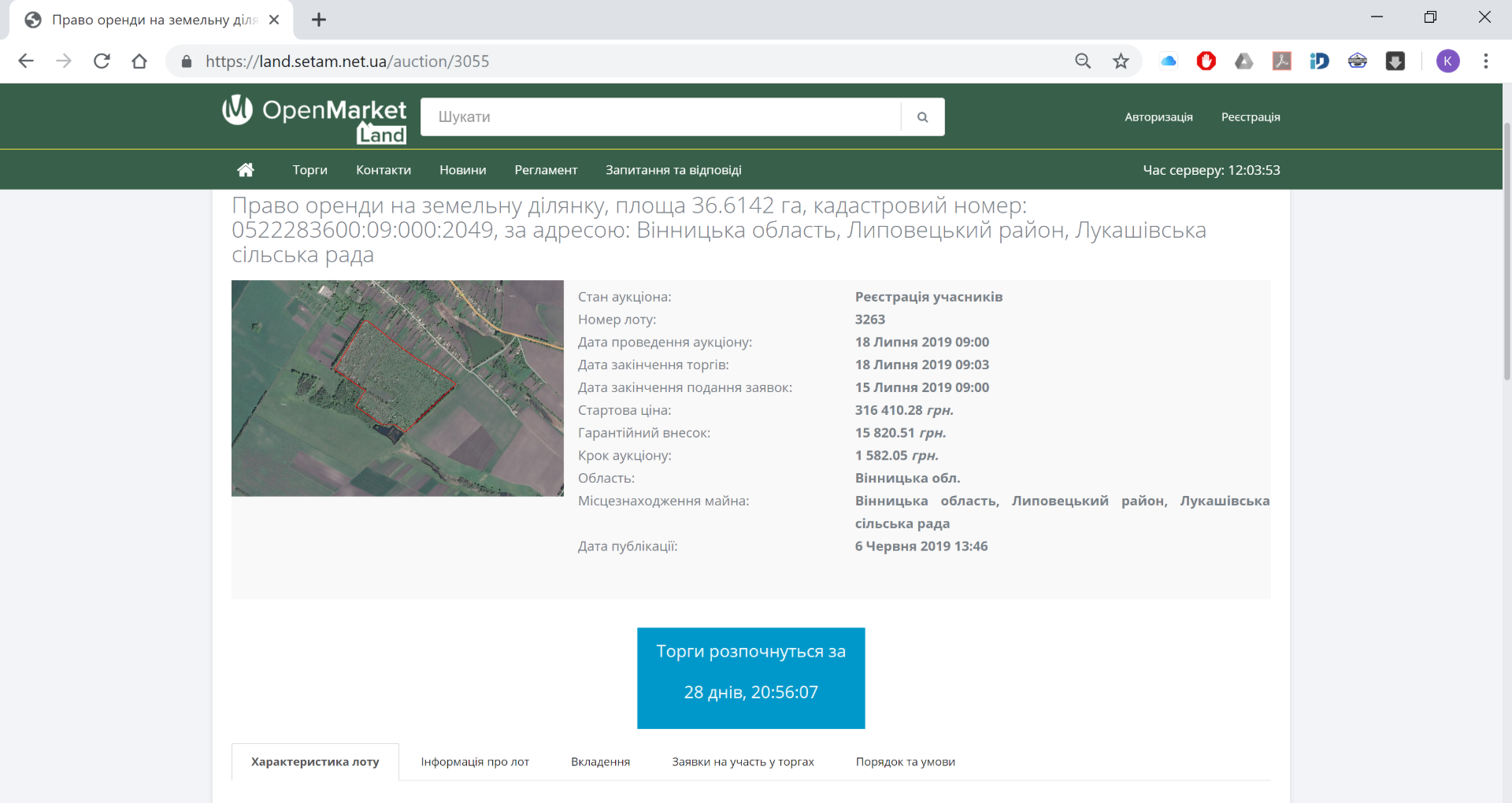1512x803 pixels.
Task: Open the Вкладення tab
Action: [600, 762]
